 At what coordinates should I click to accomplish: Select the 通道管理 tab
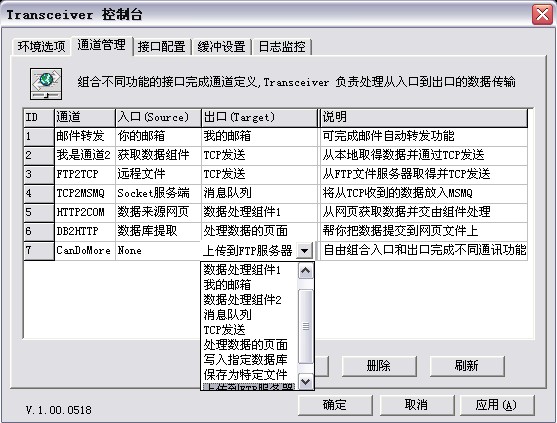[x=102, y=45]
